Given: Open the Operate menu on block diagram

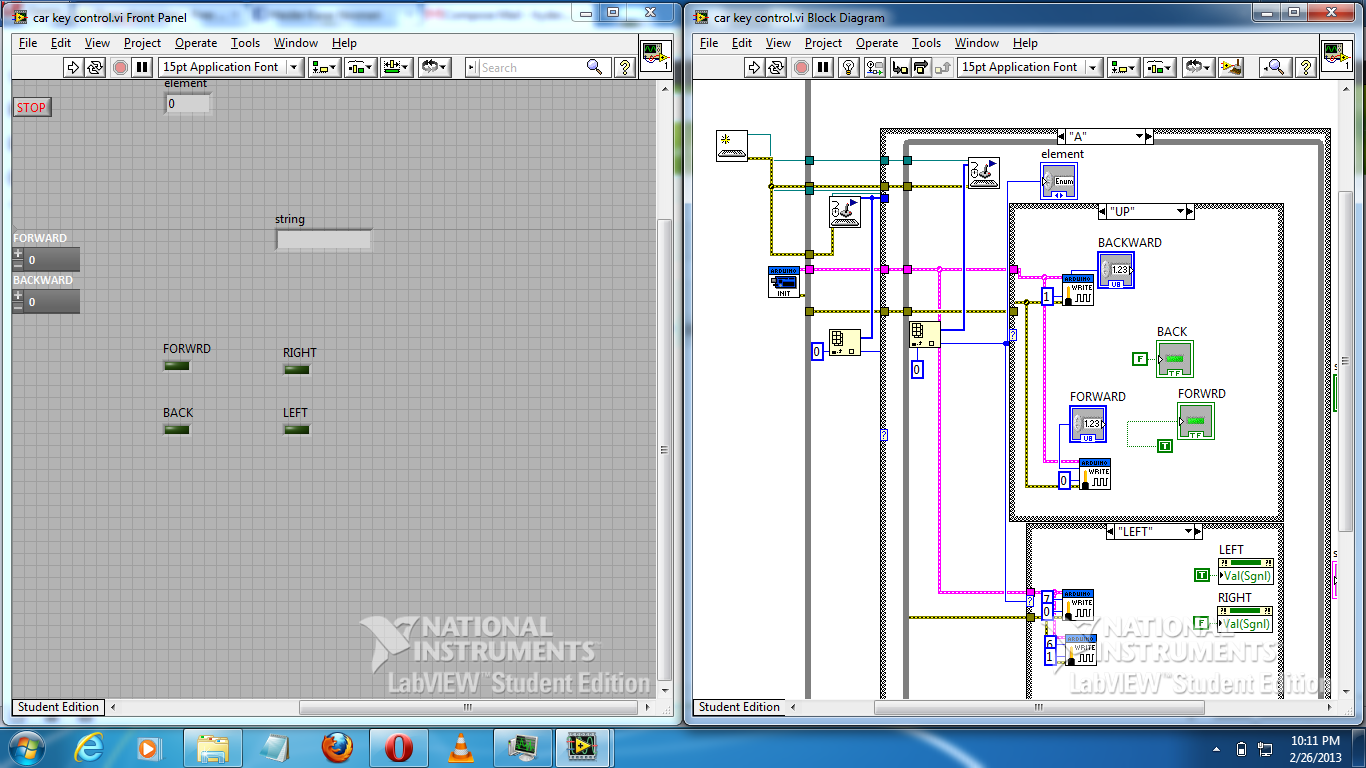Looking at the screenshot, I should pyautogui.click(x=876, y=43).
